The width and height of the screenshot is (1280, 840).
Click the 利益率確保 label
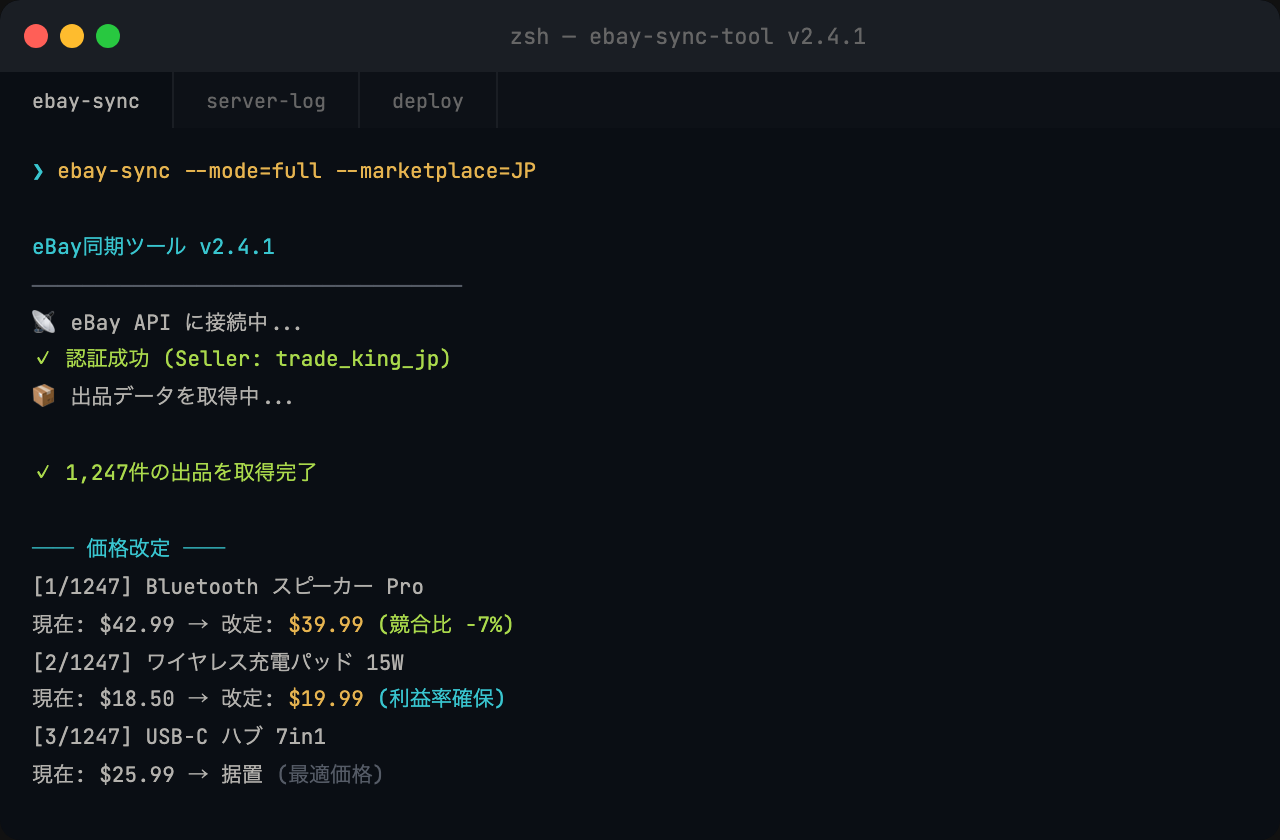441,699
